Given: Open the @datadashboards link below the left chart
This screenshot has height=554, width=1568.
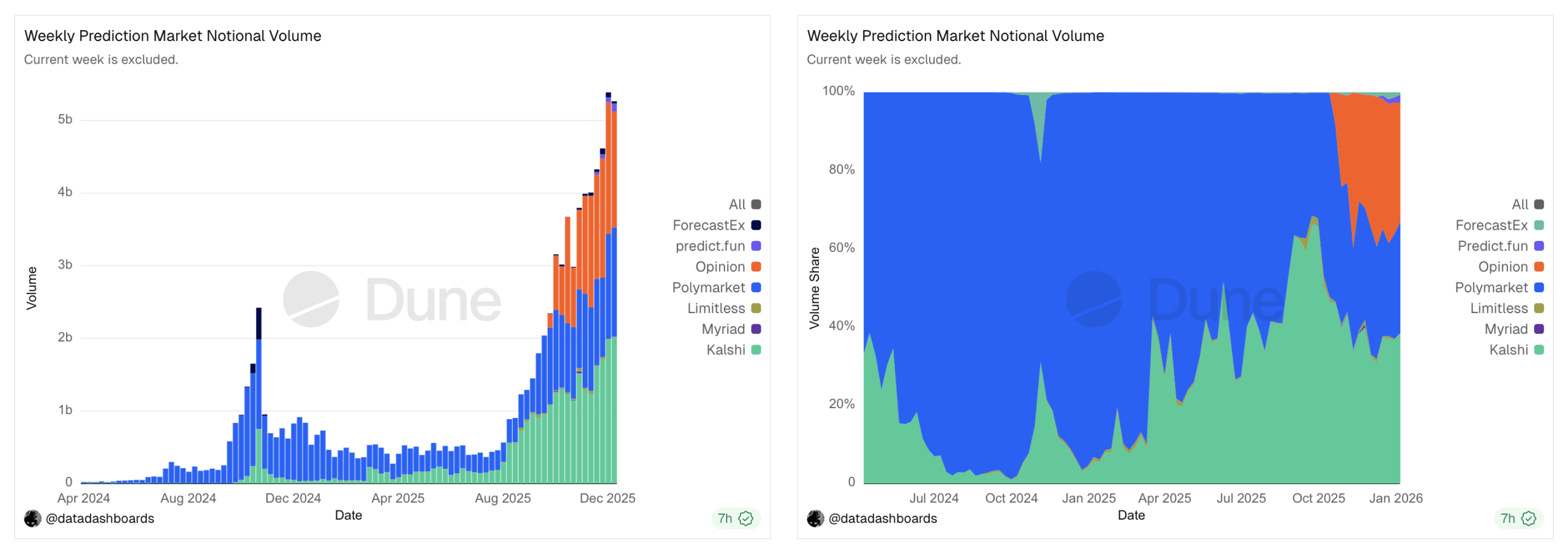Looking at the screenshot, I should [100, 518].
